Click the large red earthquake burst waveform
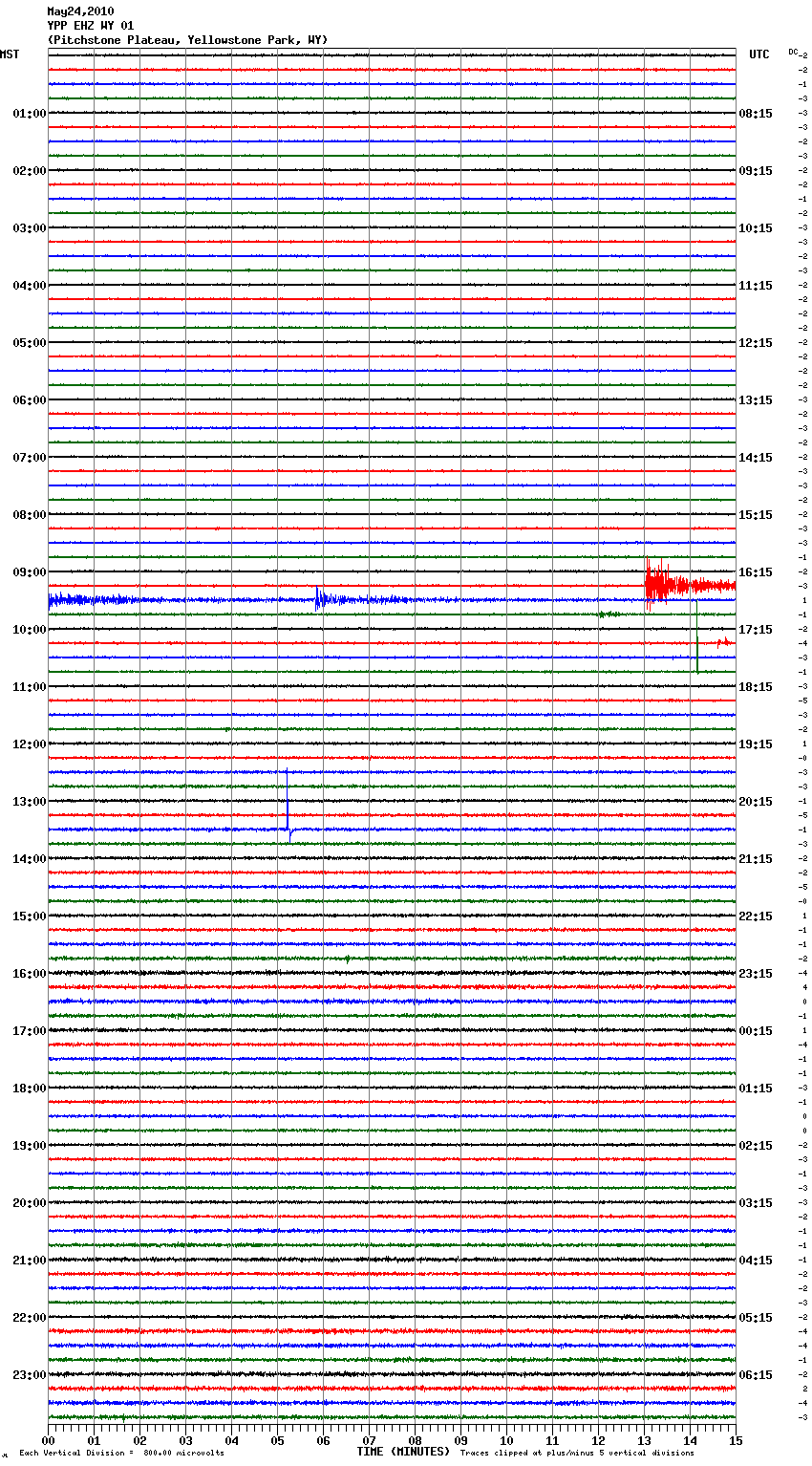The image size is (812, 1466). click(690, 584)
